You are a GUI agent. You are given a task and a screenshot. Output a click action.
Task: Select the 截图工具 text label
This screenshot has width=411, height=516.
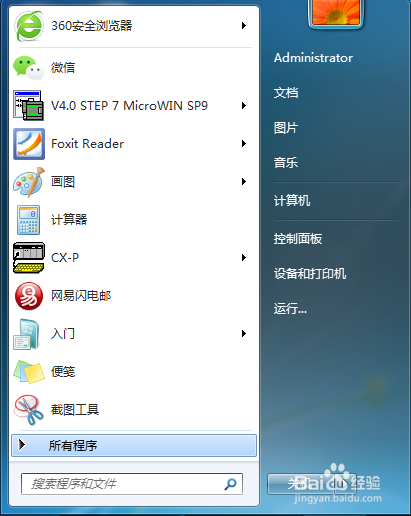pos(75,410)
